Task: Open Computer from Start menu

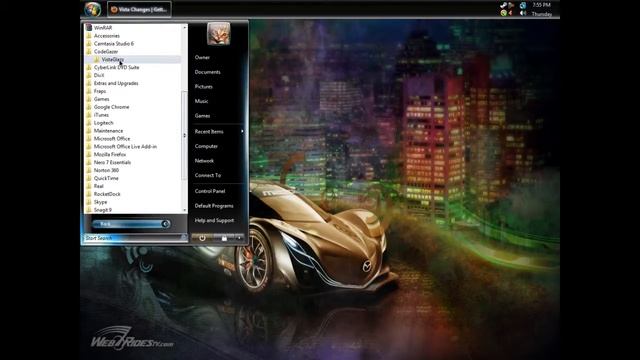Action: pos(206,146)
